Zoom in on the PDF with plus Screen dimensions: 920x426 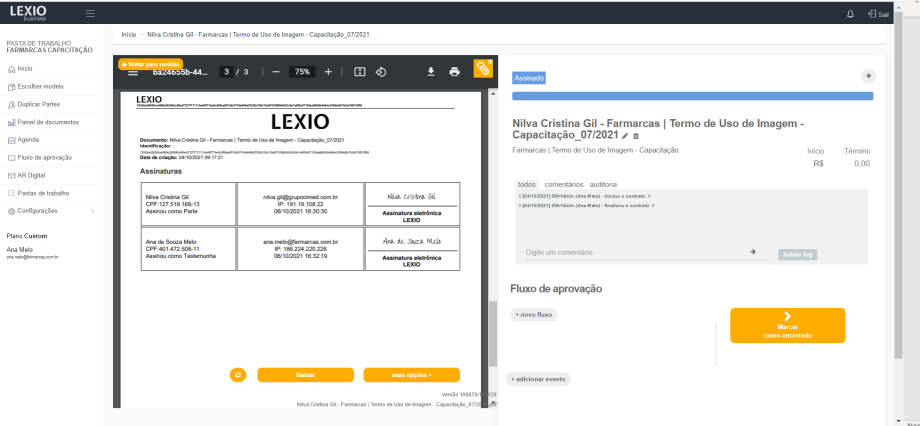click(x=328, y=72)
